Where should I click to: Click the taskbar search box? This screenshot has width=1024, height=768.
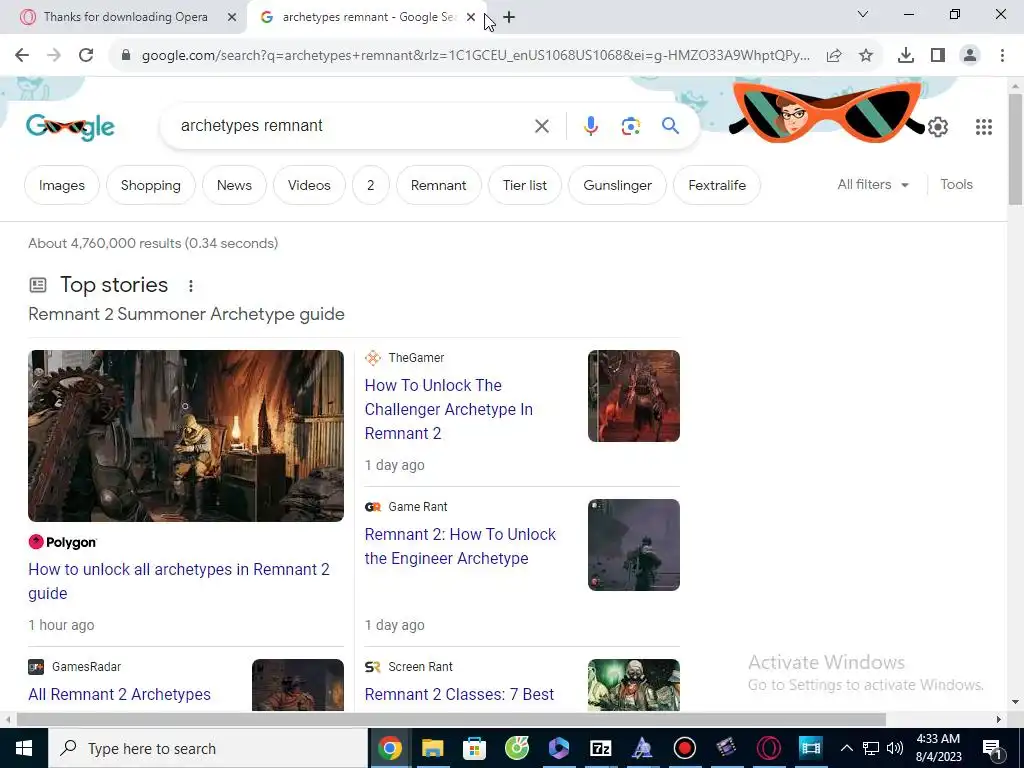[x=208, y=748]
